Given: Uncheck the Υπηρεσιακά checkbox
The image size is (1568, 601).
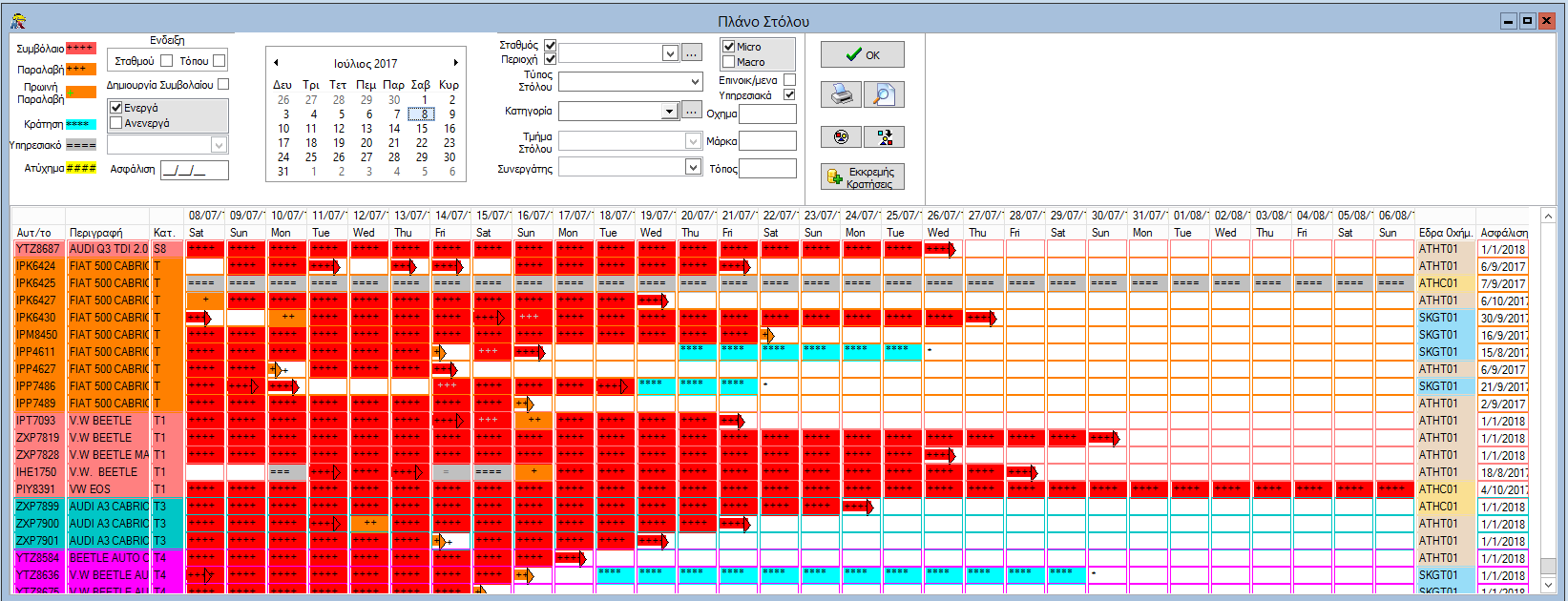Looking at the screenshot, I should tap(789, 95).
